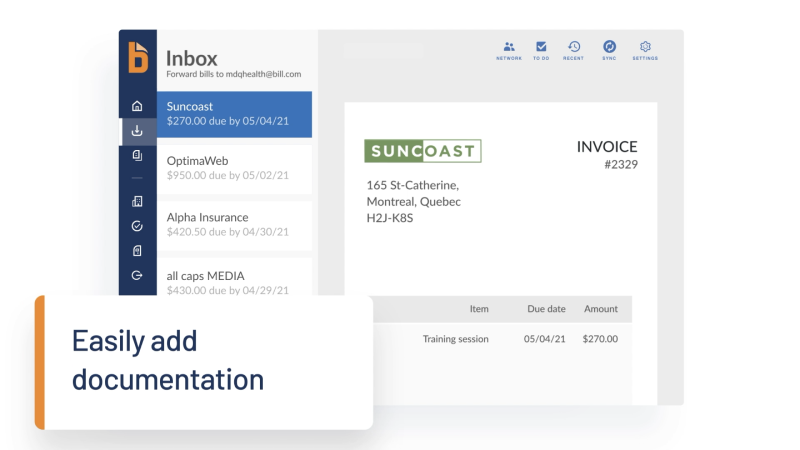Screen dimensions: 800x450
Task: Select the Inbox download-tray sidebar icon
Action: click(137, 131)
